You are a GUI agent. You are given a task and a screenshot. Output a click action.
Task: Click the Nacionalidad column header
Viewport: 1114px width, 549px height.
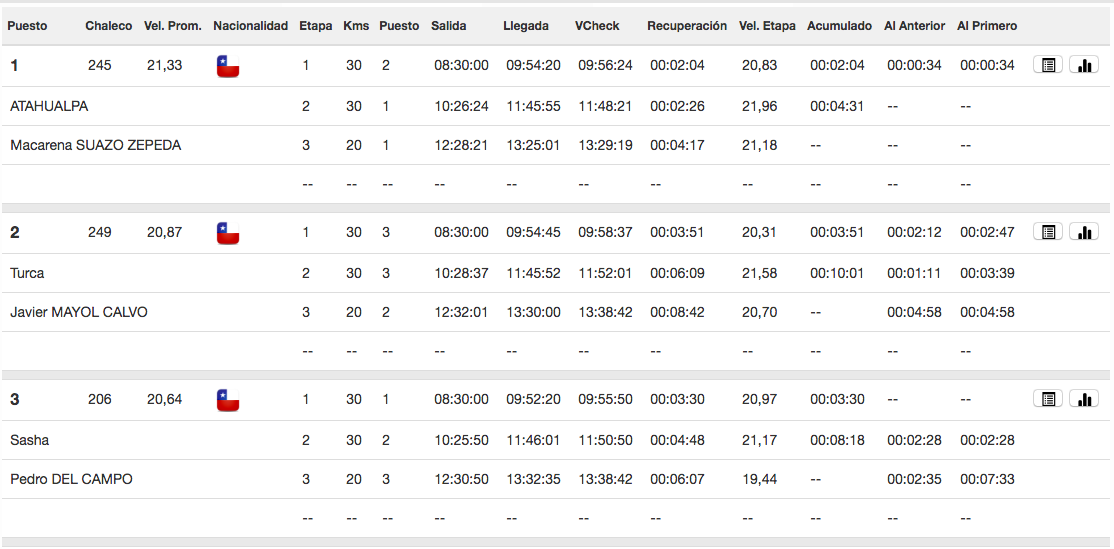point(251,26)
